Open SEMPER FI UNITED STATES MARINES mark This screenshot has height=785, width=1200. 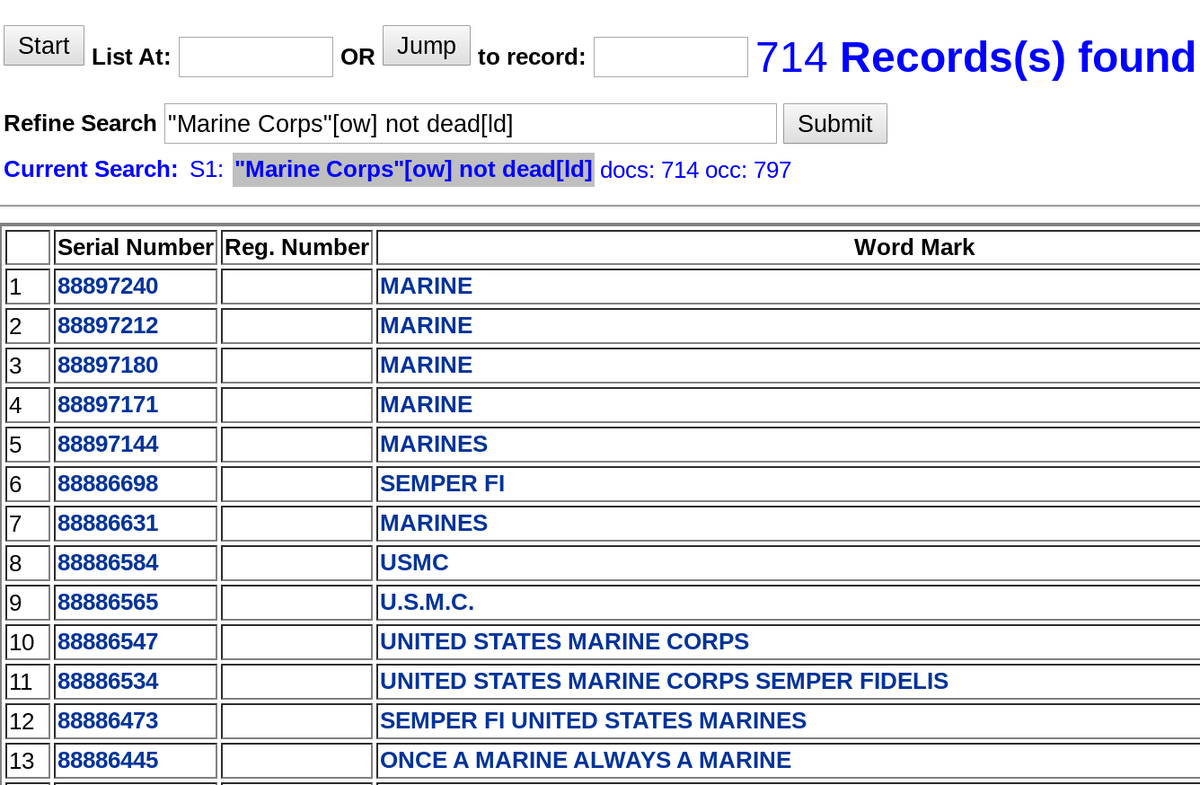coord(593,721)
